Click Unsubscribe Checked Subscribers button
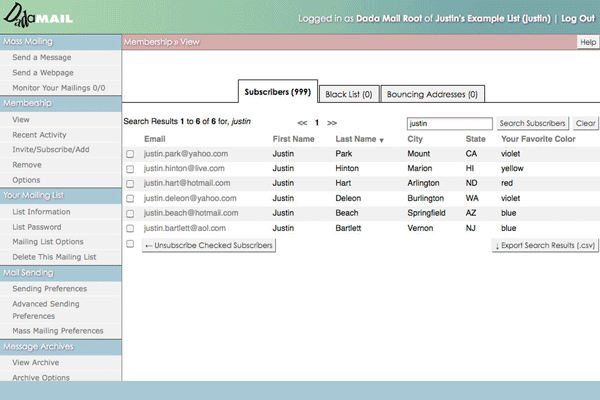This screenshot has height=400, width=600. point(208,245)
